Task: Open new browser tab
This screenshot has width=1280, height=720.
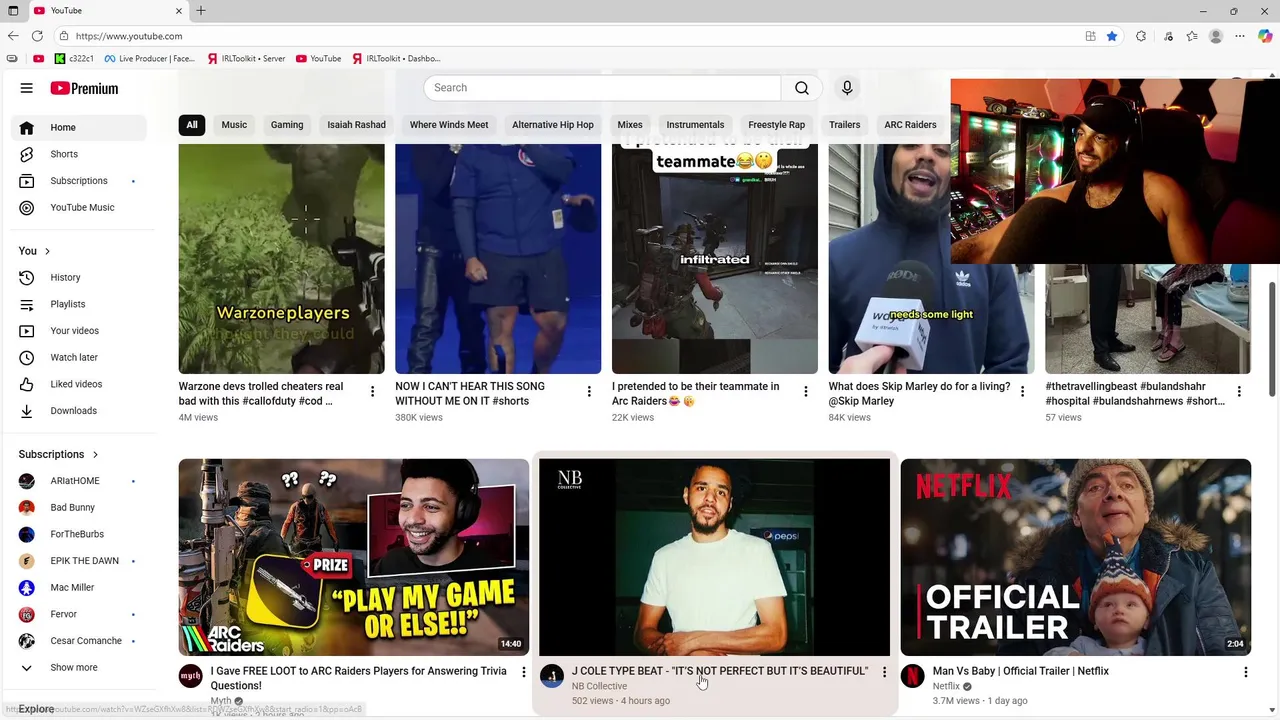Action: 201,11
